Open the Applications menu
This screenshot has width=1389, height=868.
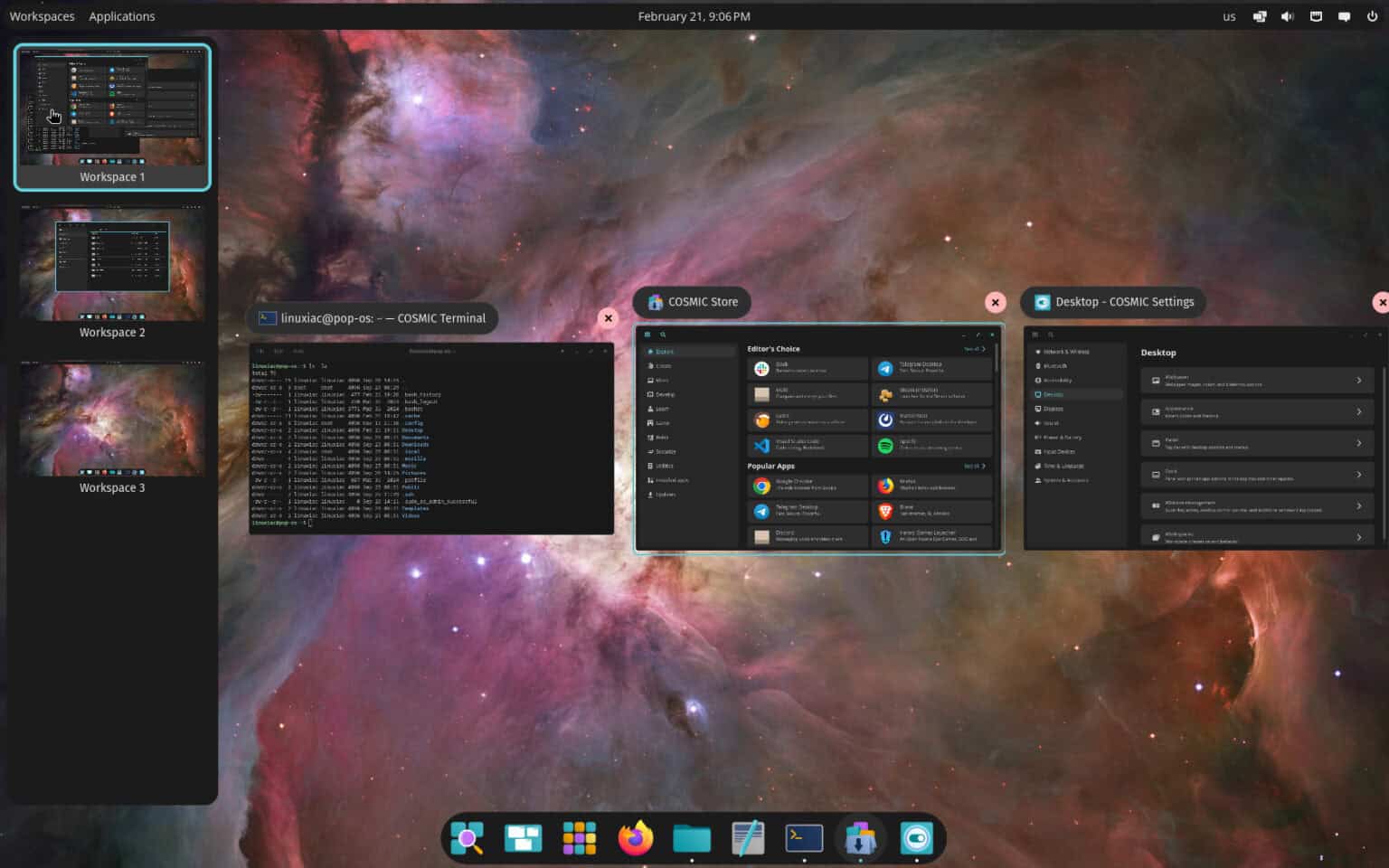point(121,15)
